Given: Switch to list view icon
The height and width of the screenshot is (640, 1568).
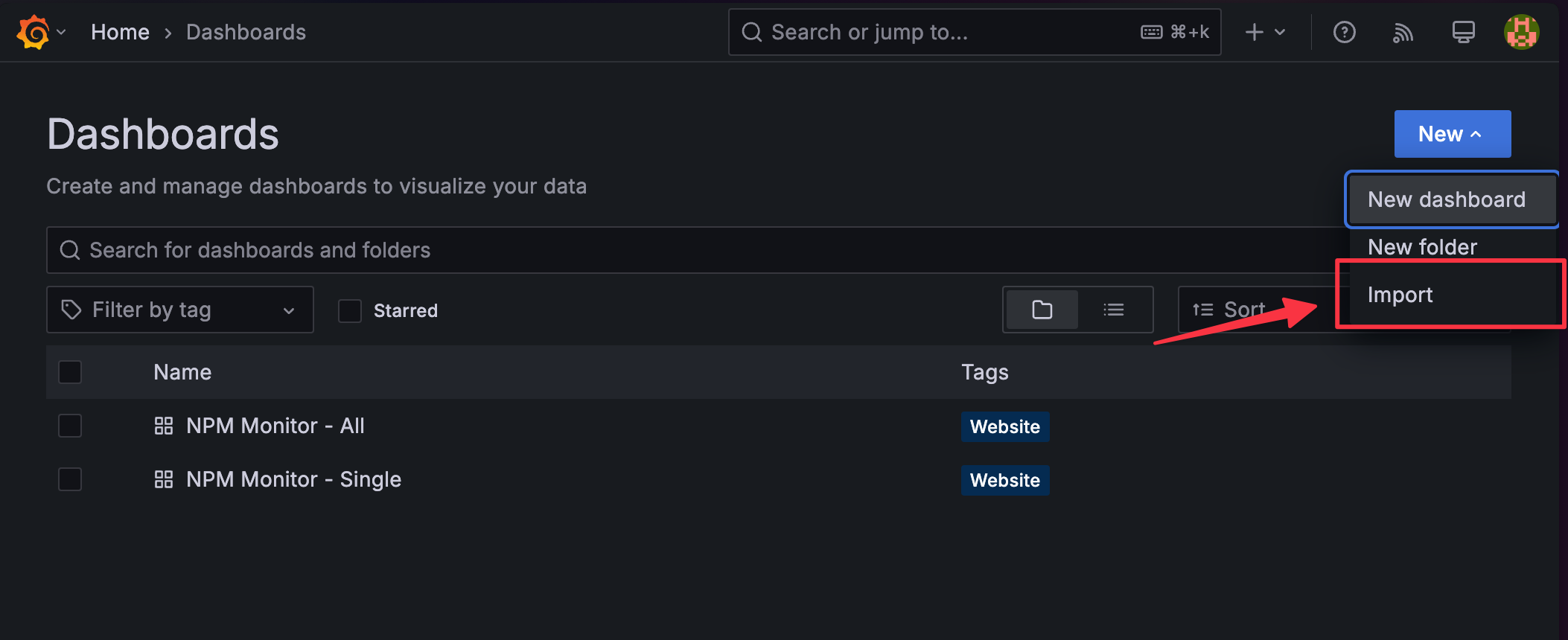Looking at the screenshot, I should tap(1113, 310).
